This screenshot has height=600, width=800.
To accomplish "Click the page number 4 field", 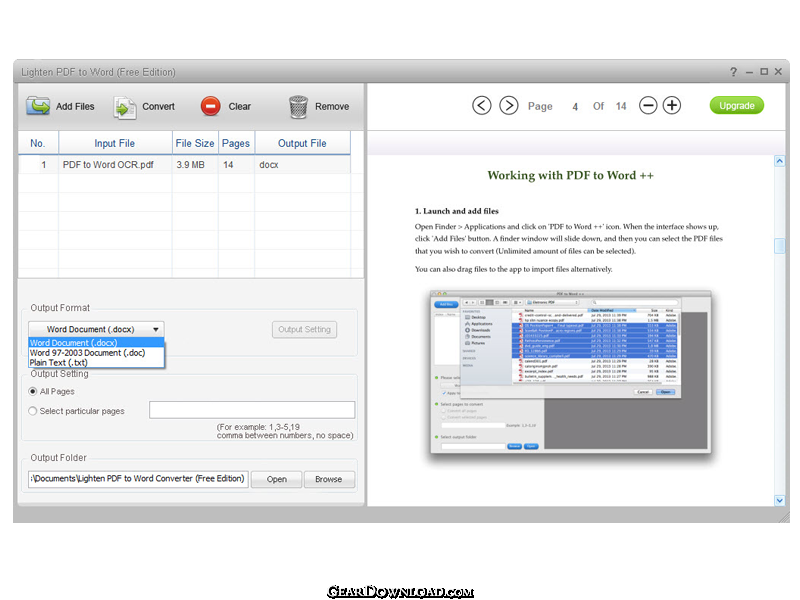I will [575, 107].
